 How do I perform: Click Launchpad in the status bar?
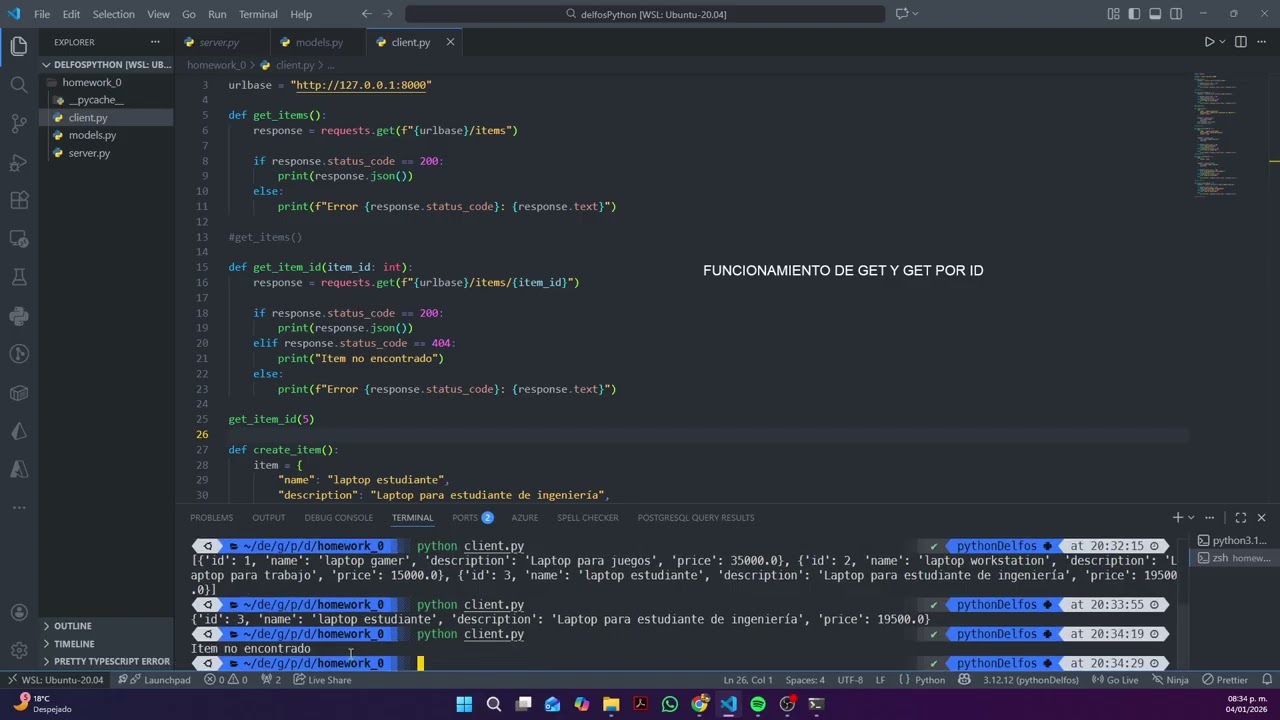[x=154, y=680]
